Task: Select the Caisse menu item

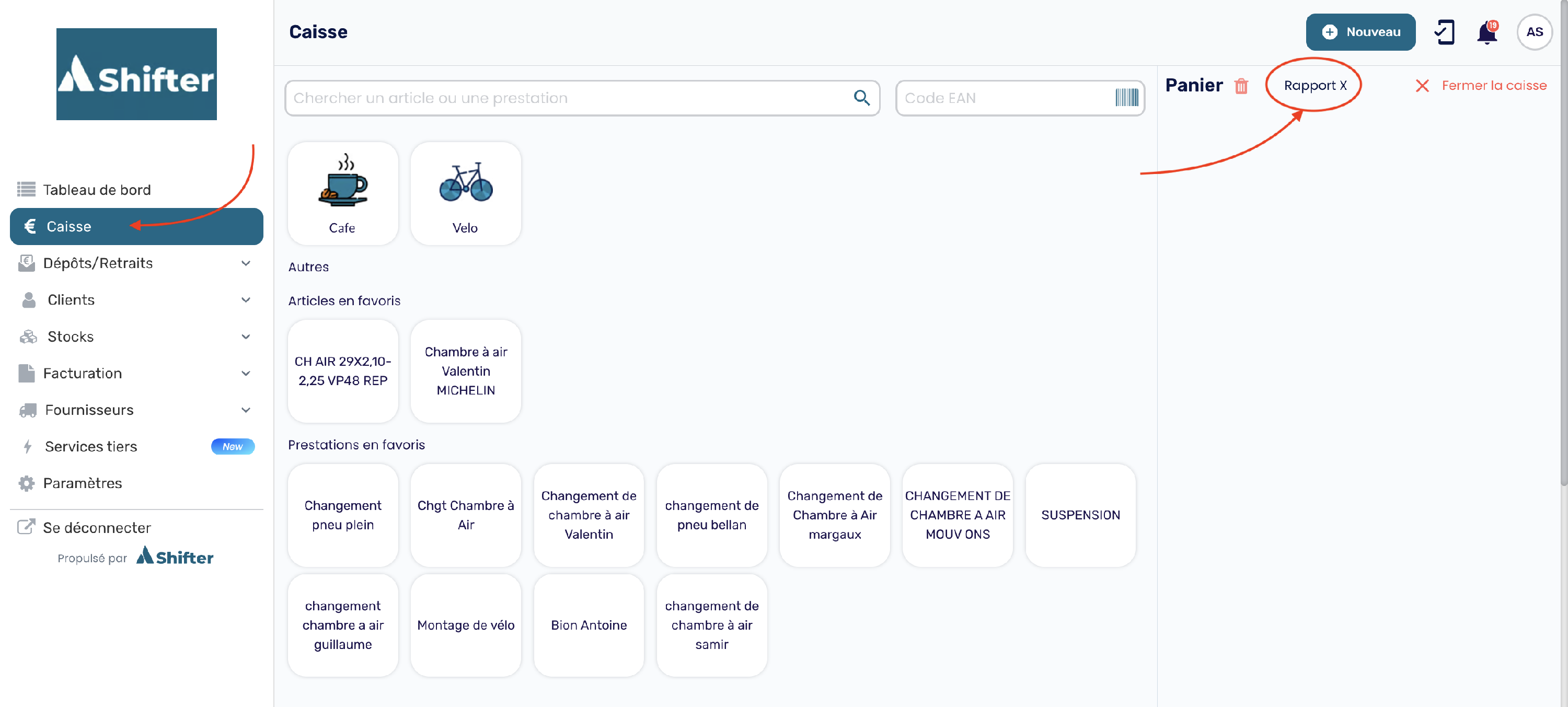Action: click(136, 226)
